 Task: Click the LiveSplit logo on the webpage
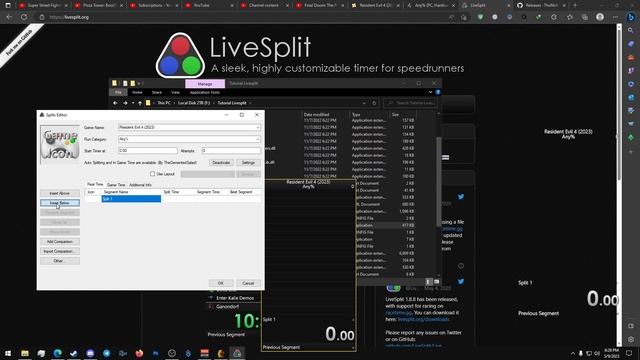(180, 56)
